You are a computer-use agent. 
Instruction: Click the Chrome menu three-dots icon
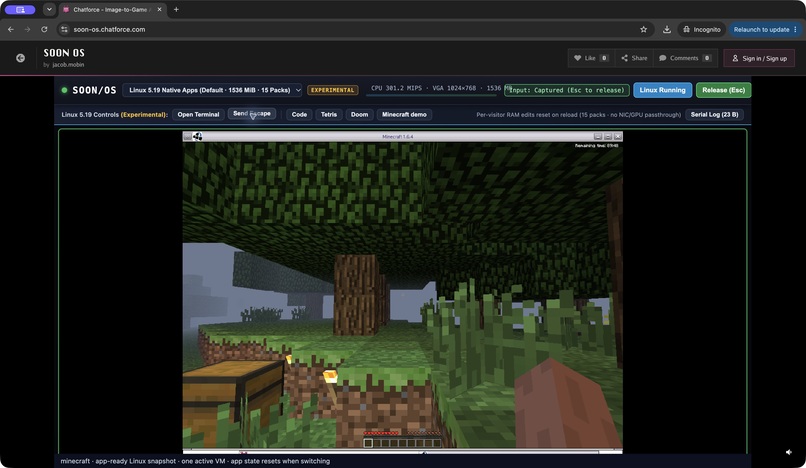795,29
